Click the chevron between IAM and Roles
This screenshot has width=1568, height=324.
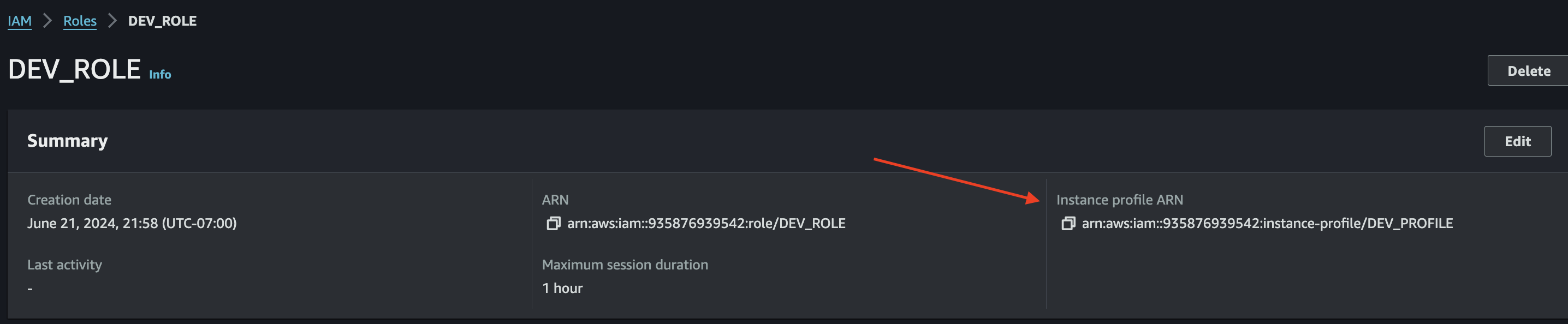(47, 21)
